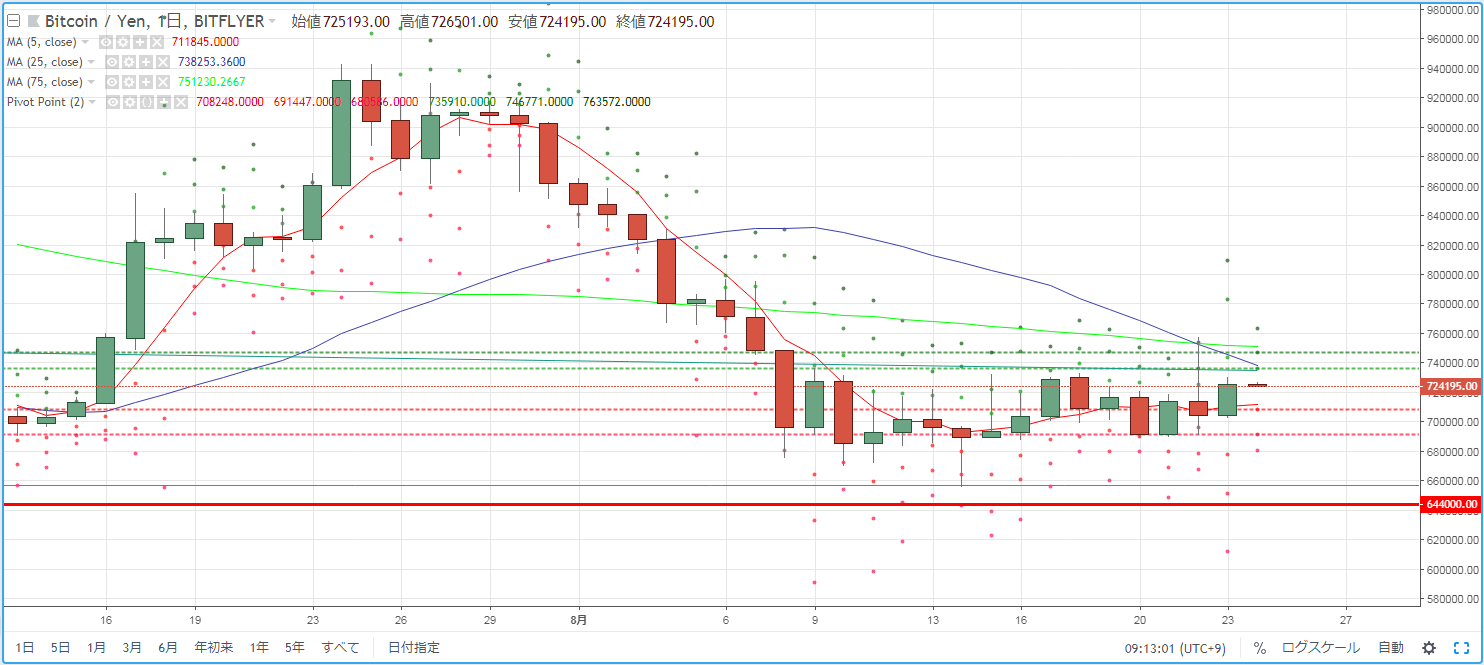Switch range to 年初来
The image size is (1484, 665).
click(213, 647)
